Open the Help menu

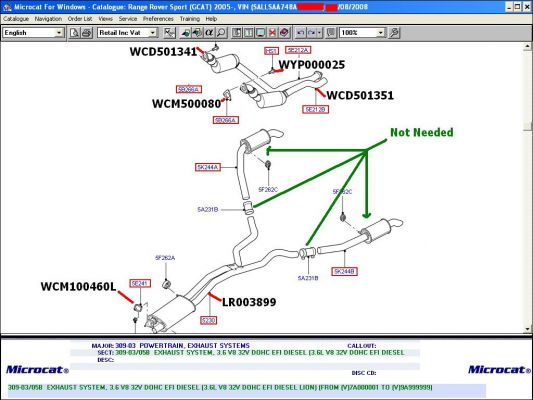click(x=211, y=19)
